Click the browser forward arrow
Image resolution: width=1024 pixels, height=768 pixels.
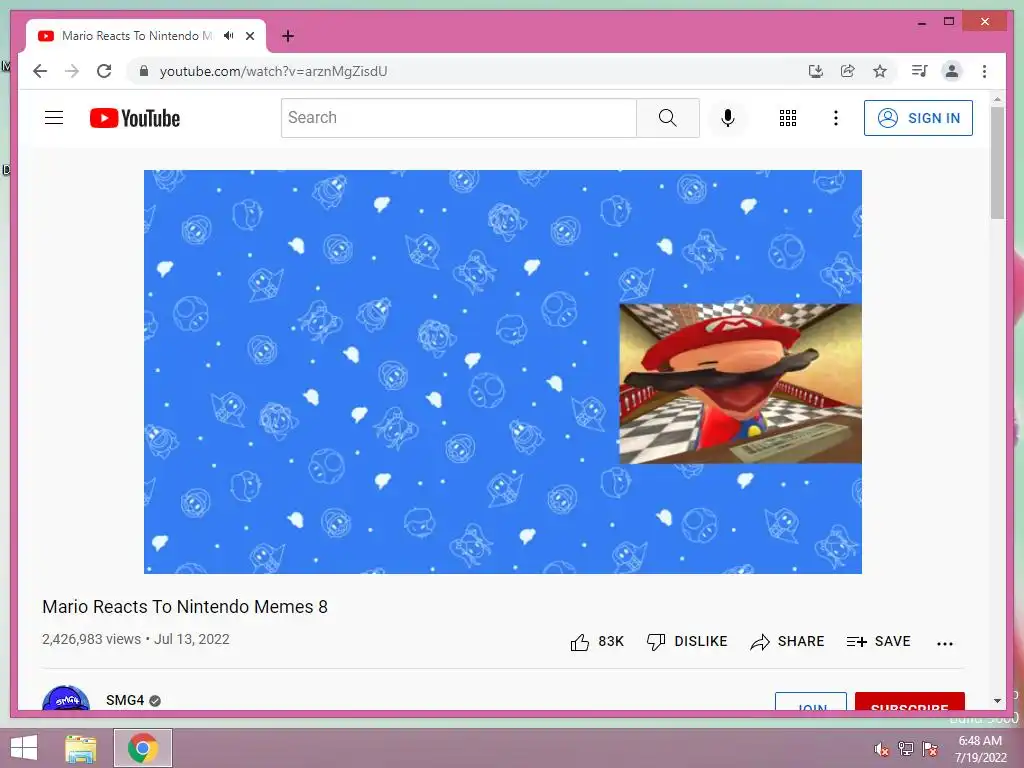(72, 71)
